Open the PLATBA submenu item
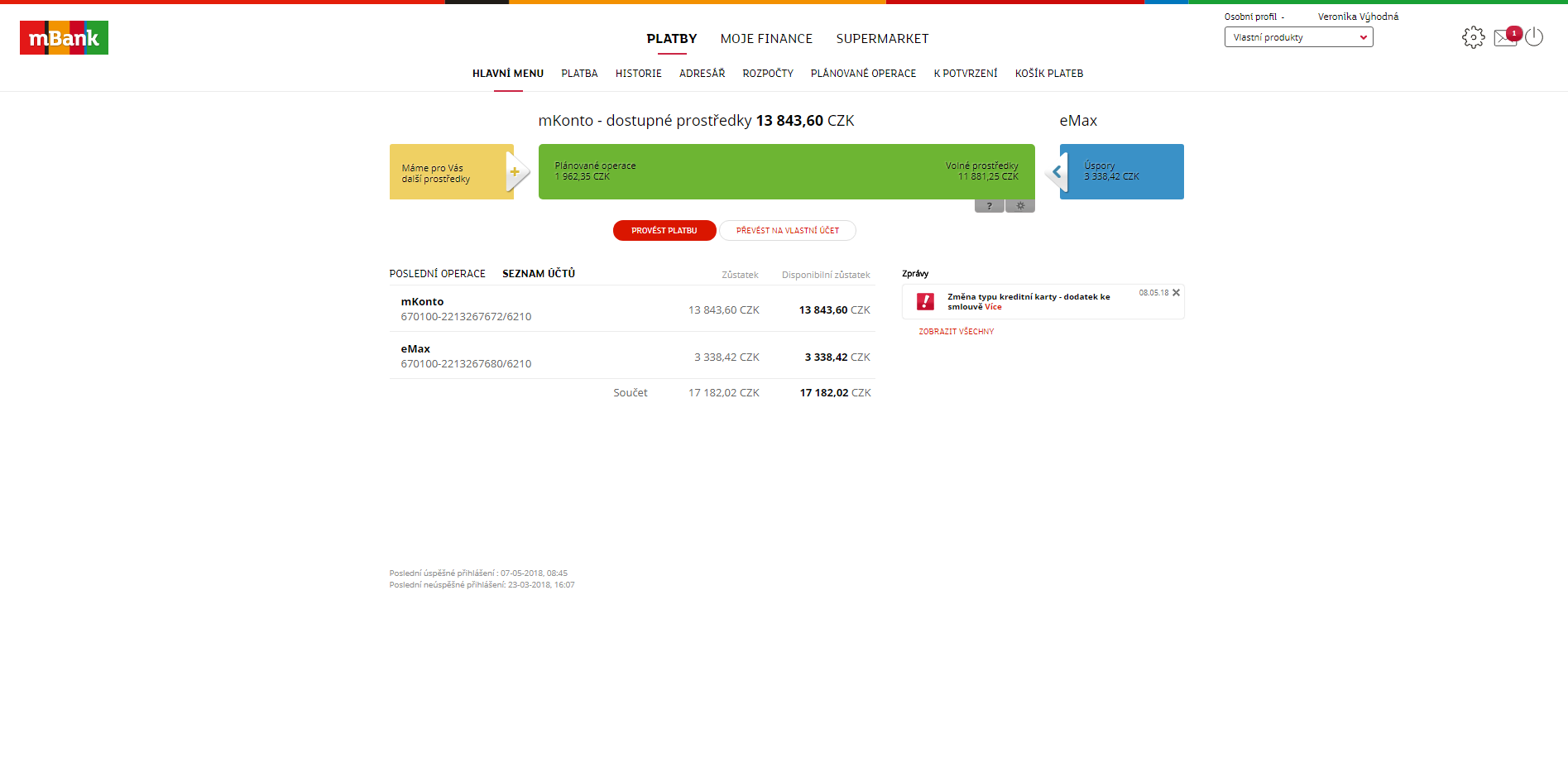This screenshot has height=782, width=1568. coord(579,74)
